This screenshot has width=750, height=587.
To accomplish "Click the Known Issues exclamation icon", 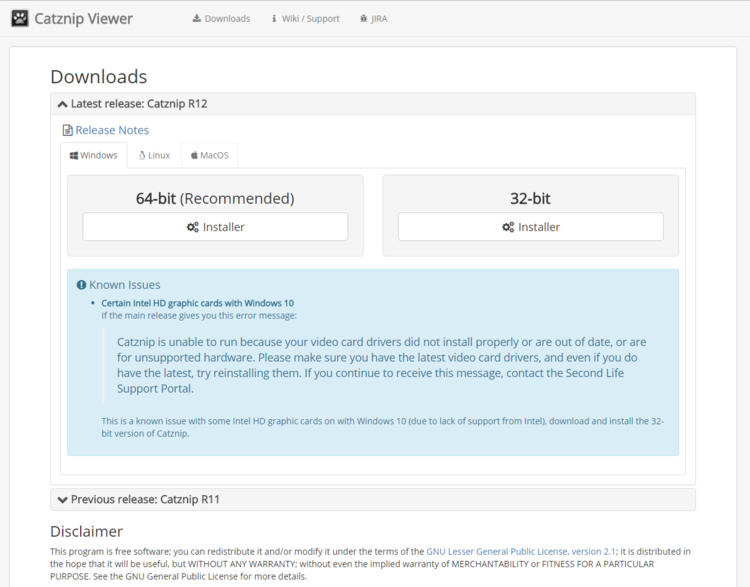I will click(x=81, y=285).
